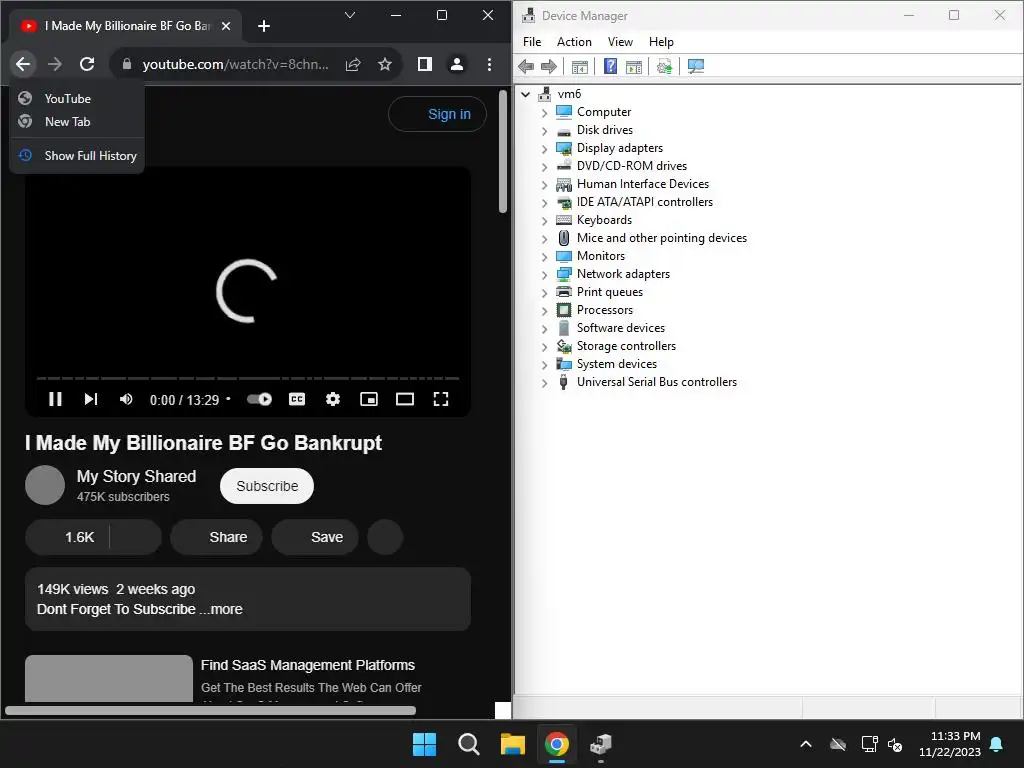Open taskbar Search

[468, 744]
